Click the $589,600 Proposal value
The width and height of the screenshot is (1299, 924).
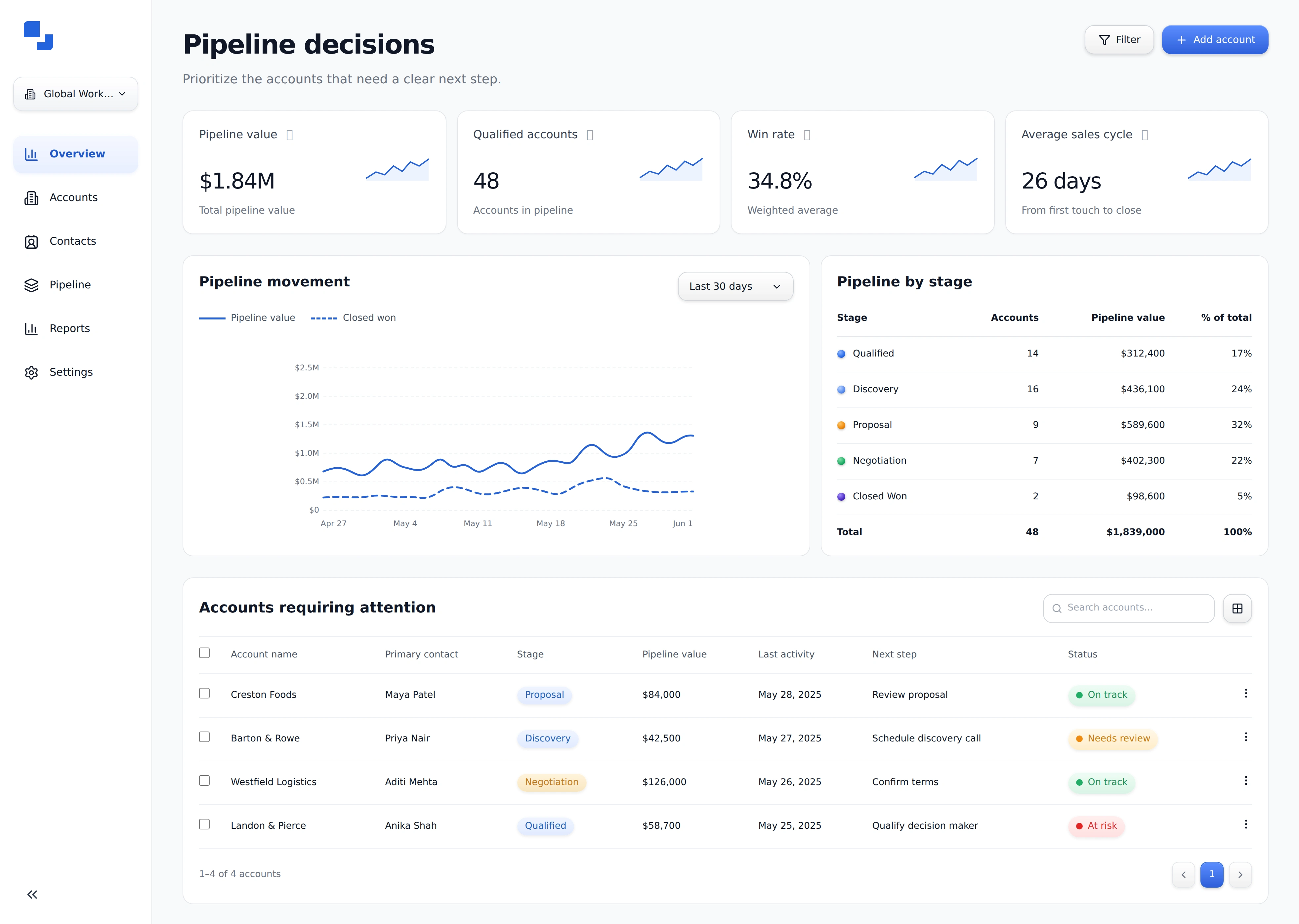(x=1143, y=425)
